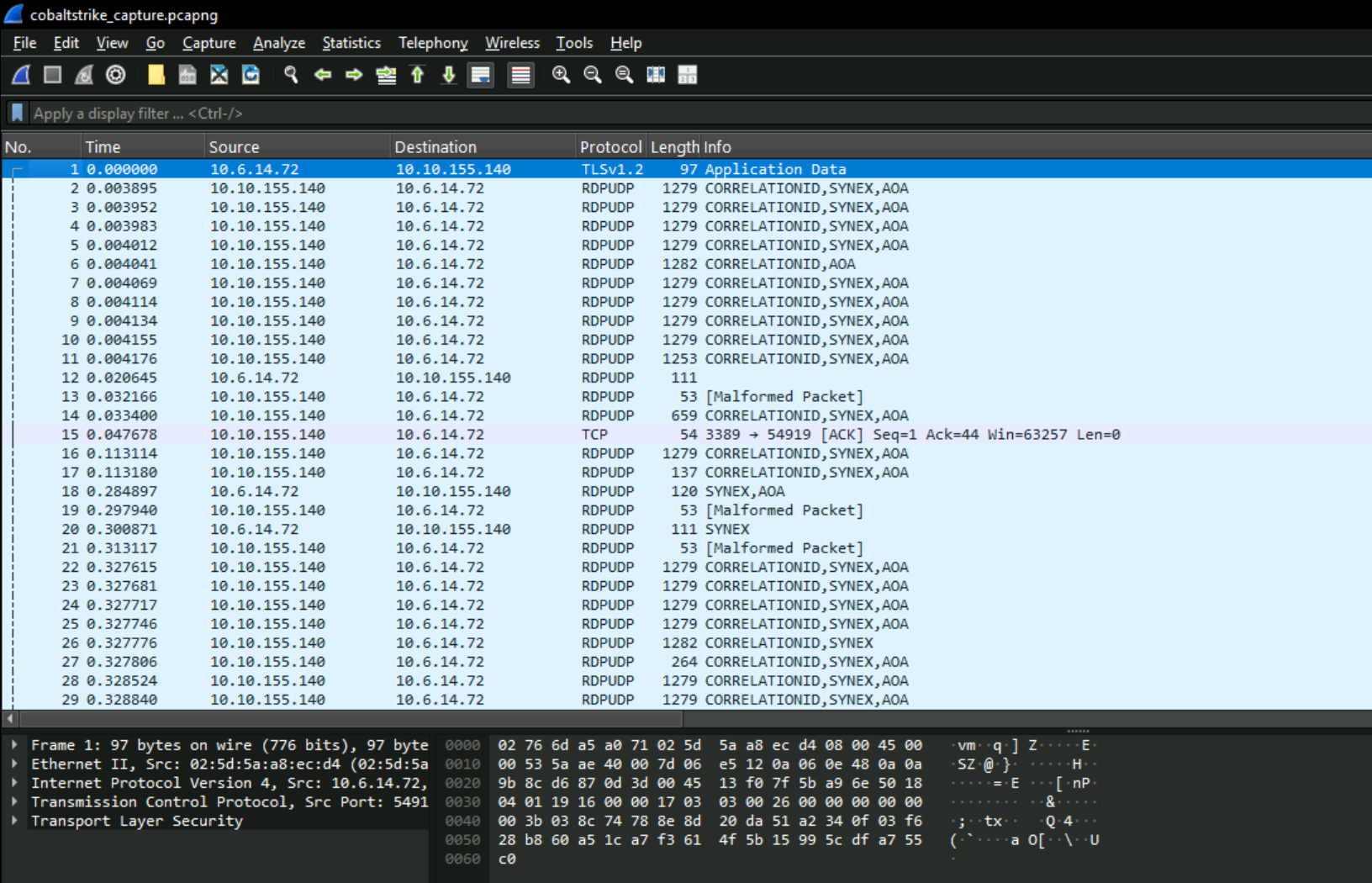The width and height of the screenshot is (1372, 883).
Task: Open the Analyze menu
Action: coord(278,43)
